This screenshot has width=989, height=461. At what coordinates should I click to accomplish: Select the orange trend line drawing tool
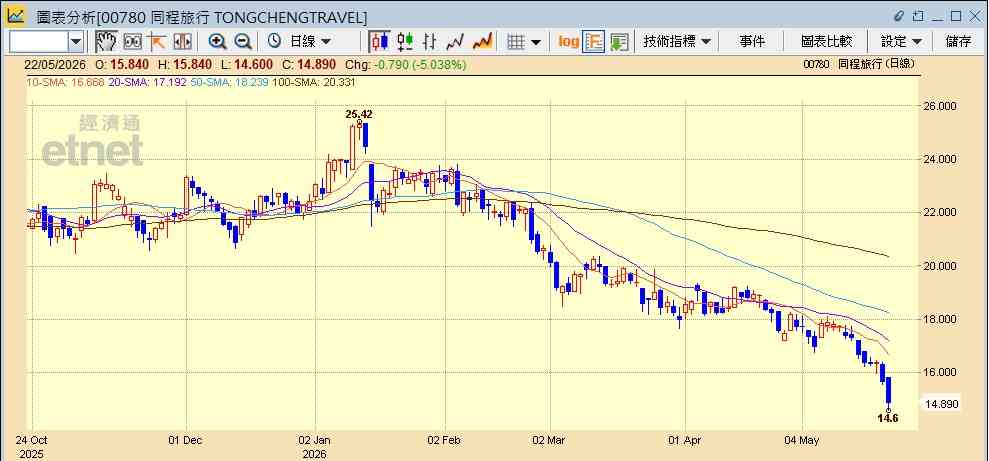tap(157, 42)
